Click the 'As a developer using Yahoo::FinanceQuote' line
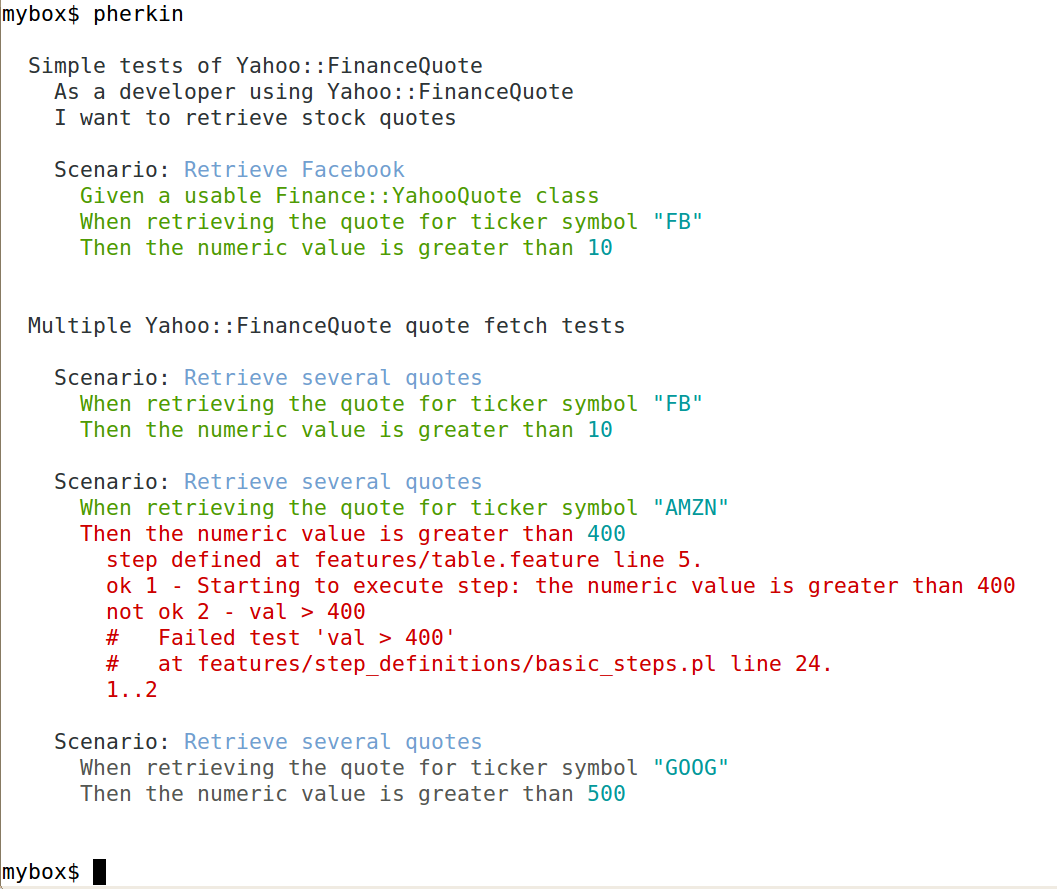The width and height of the screenshot is (1057, 889). (314, 92)
